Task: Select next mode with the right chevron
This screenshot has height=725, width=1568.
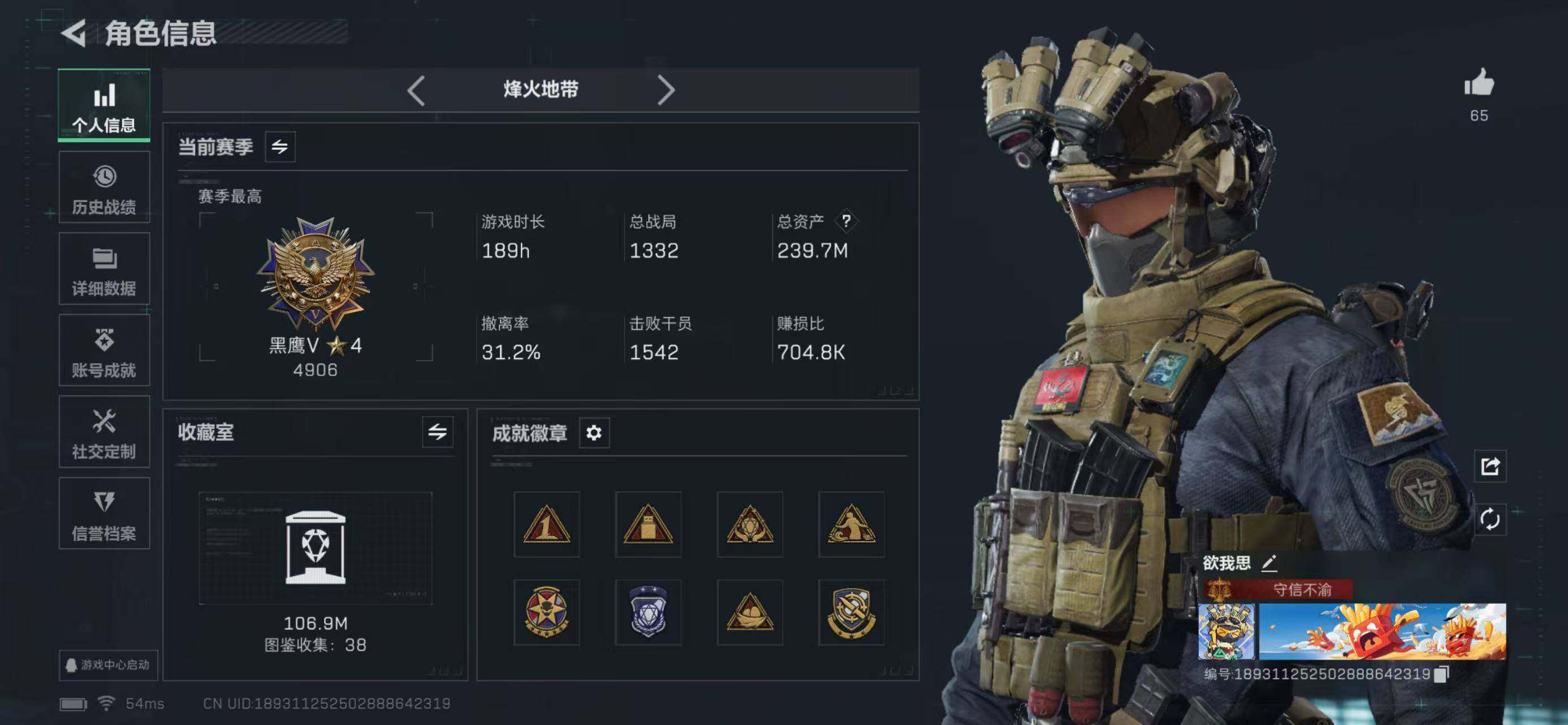Action: 666,91
